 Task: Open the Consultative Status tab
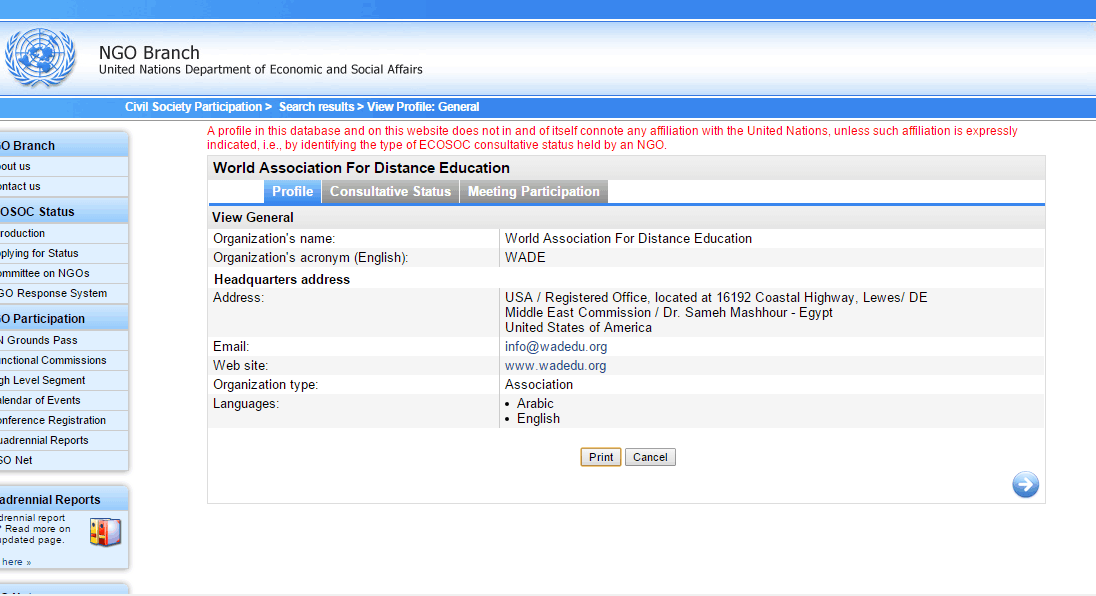click(x=390, y=192)
